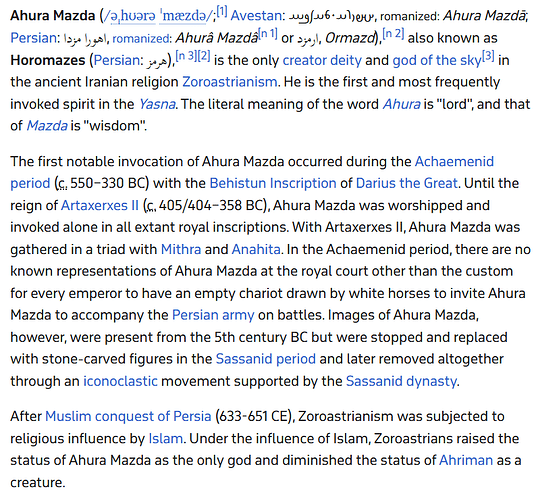Screen dimensions: 534x500
Task: Click citation reference [1] after pronunciation
Action: pos(222,12)
